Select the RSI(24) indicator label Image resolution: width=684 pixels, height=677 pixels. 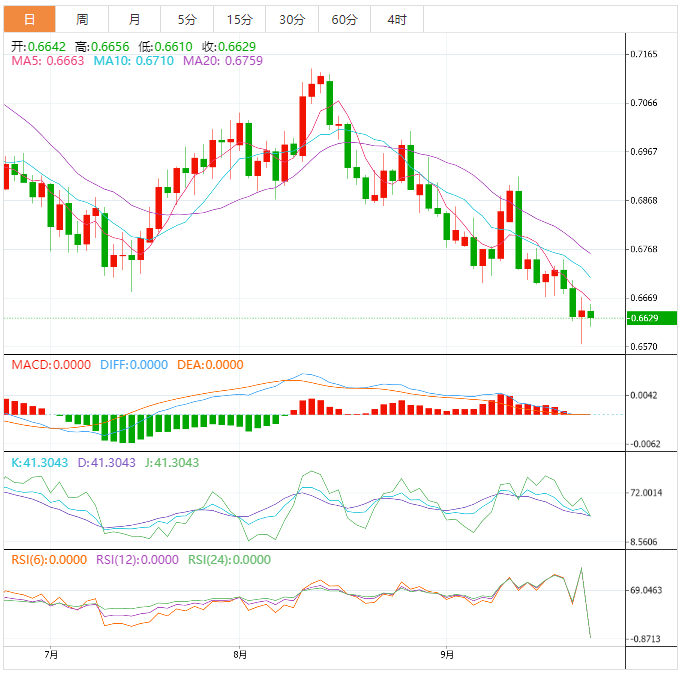coord(229,560)
